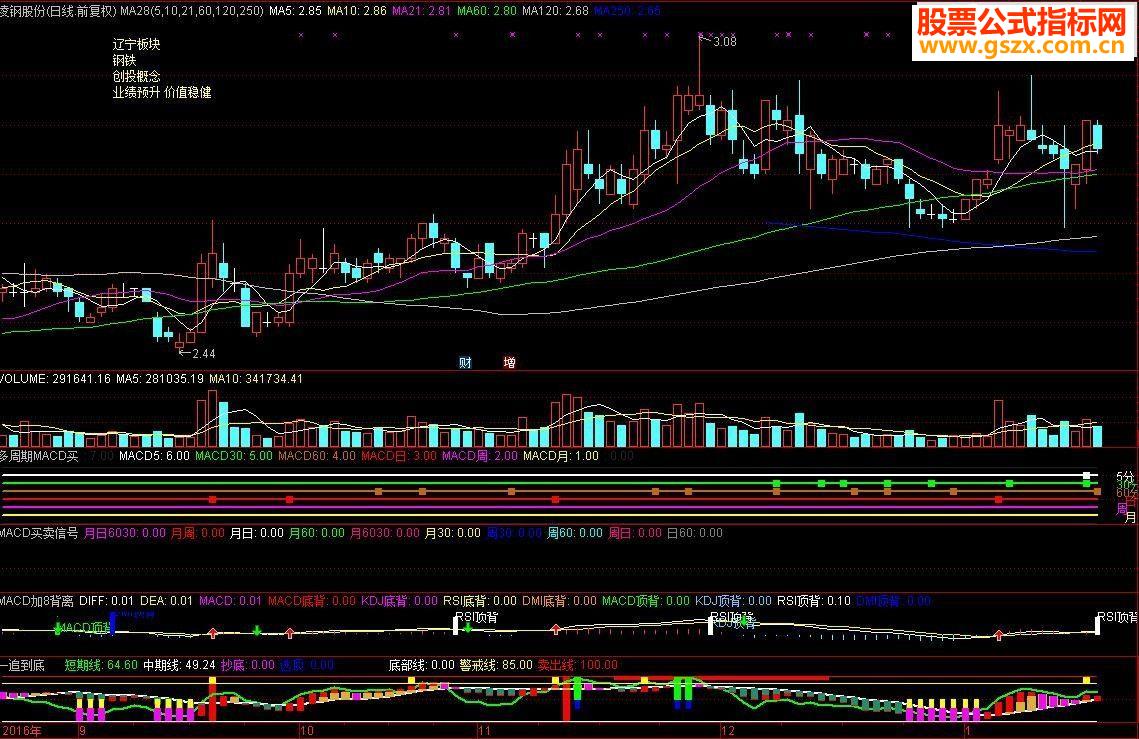1139x739 pixels.
Task: Select the MA10: 2.86 price label
Action: 357,11
